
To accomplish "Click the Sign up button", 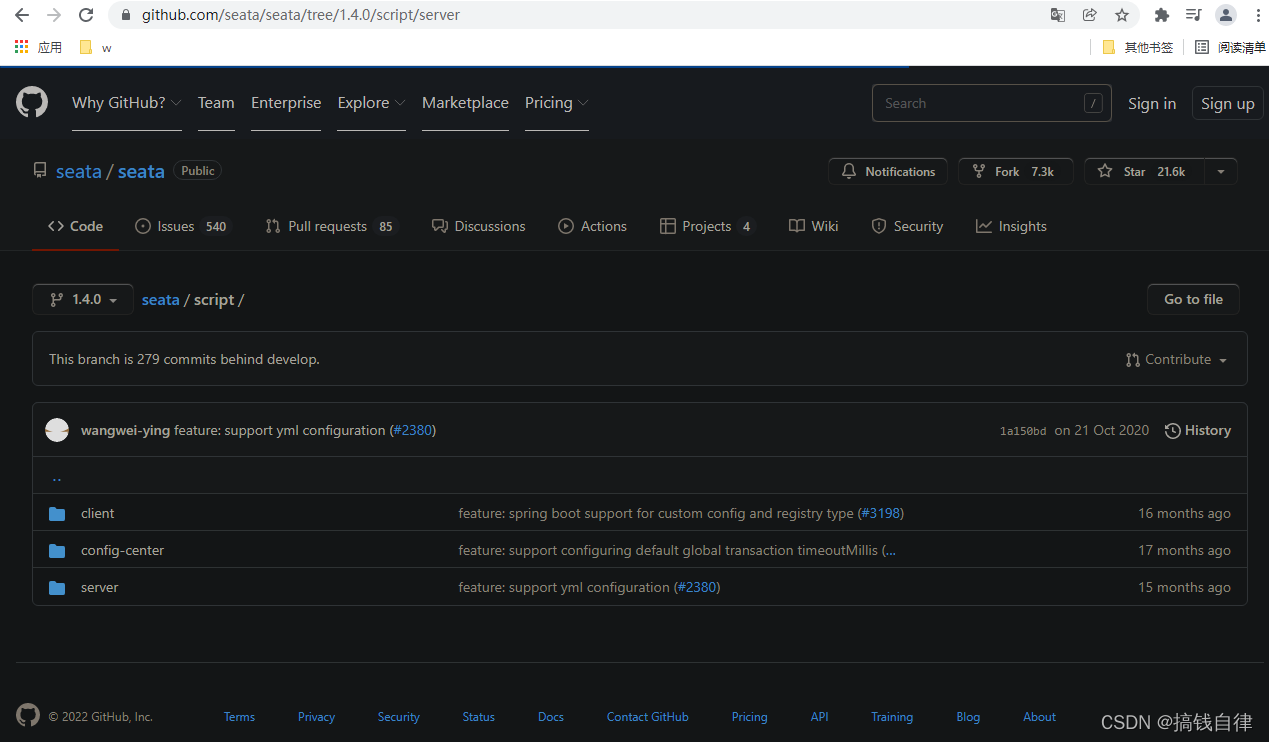I will pos(1228,103).
